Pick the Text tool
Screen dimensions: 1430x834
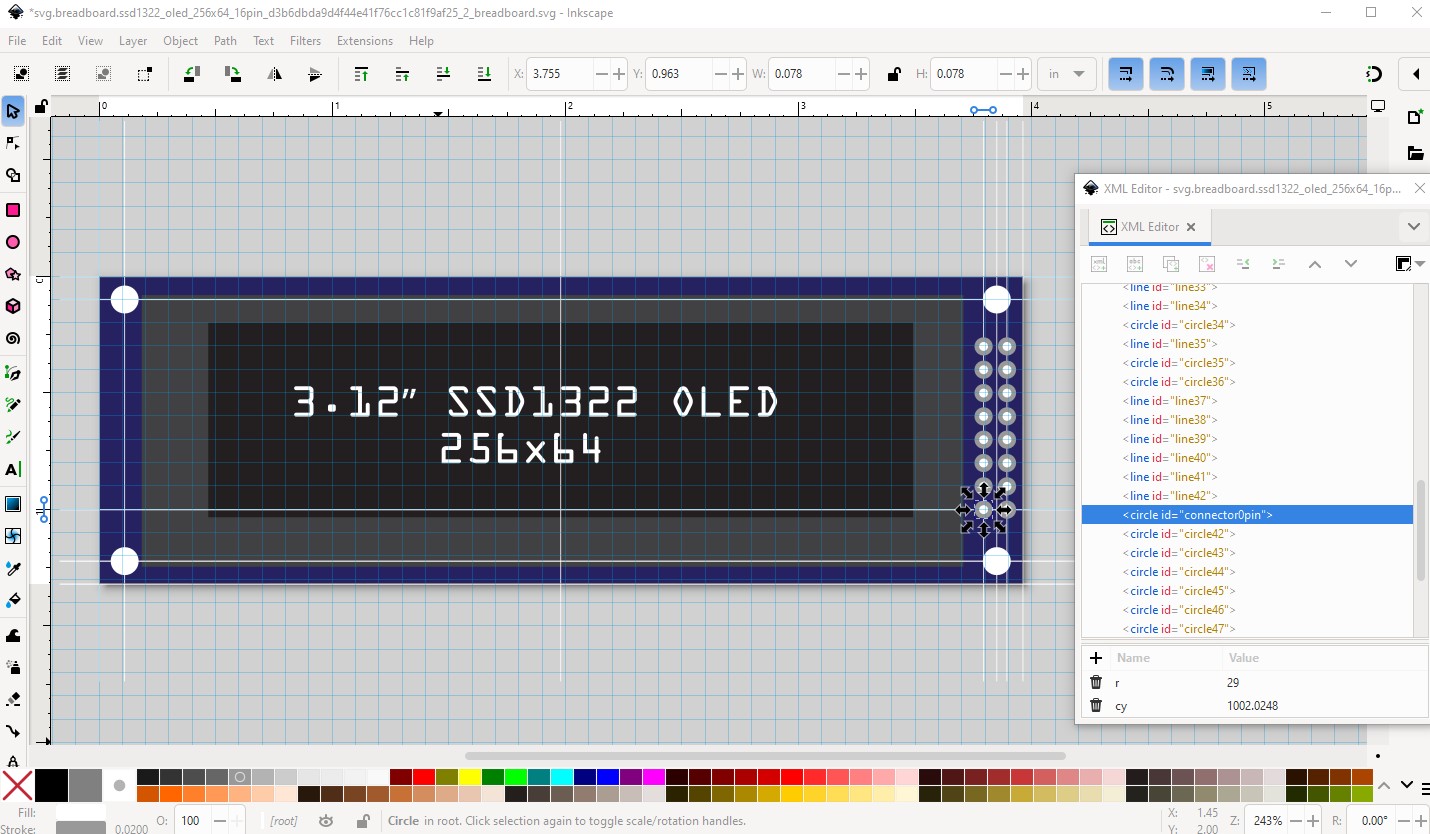coord(13,469)
